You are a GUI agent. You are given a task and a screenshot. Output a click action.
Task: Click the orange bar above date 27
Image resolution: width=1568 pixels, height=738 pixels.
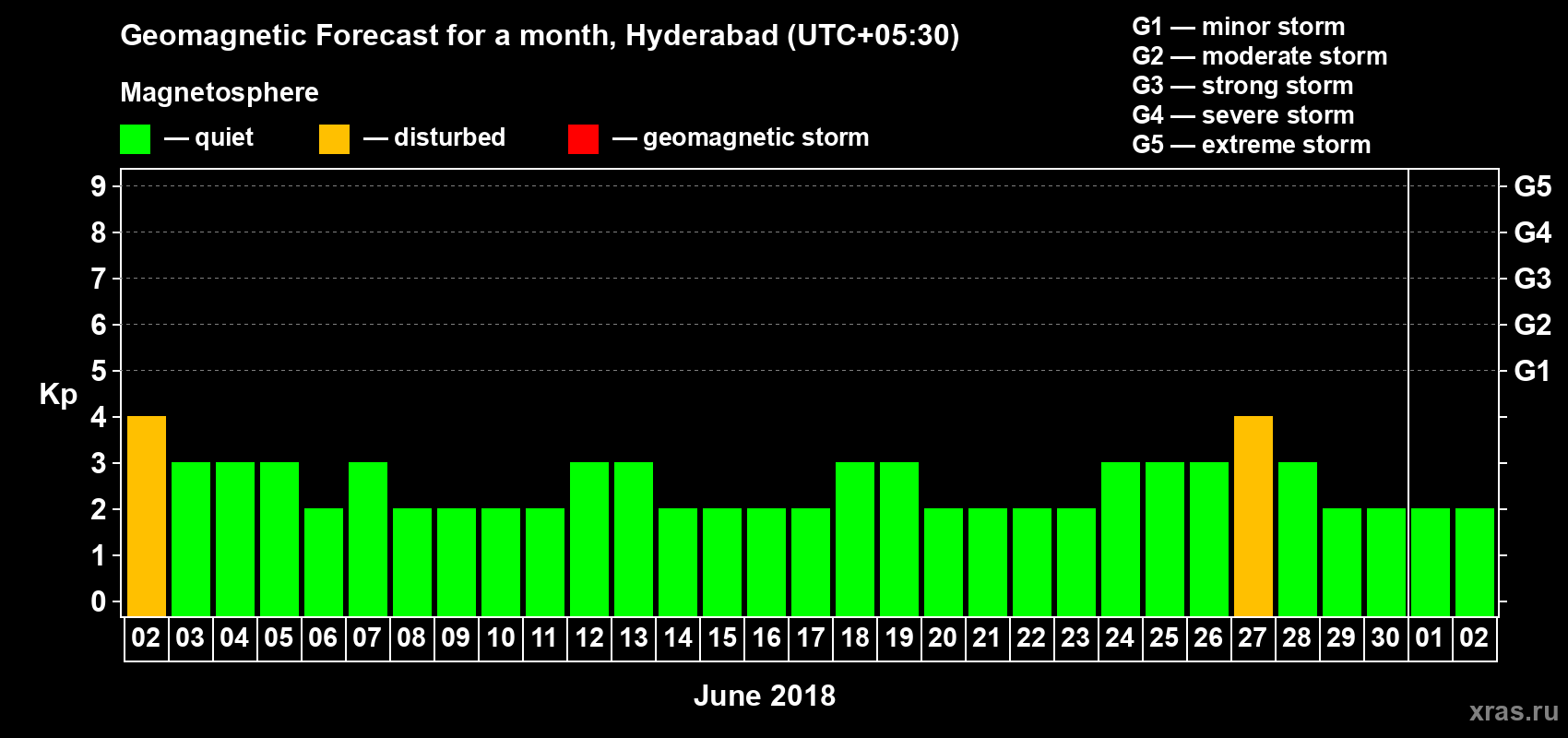(x=1253, y=516)
